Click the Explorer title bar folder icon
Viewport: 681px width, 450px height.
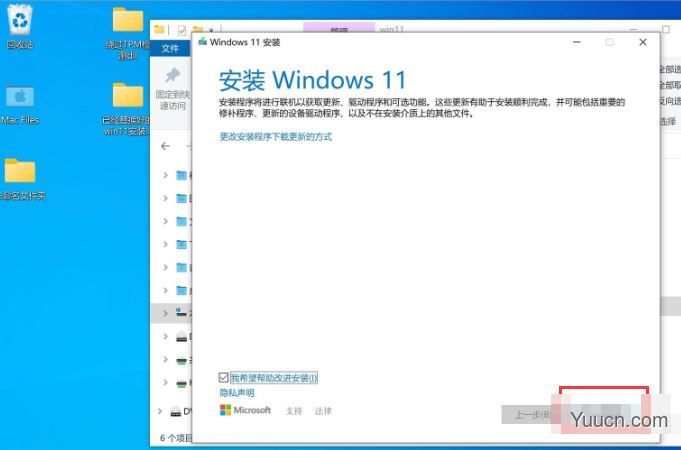159,29
